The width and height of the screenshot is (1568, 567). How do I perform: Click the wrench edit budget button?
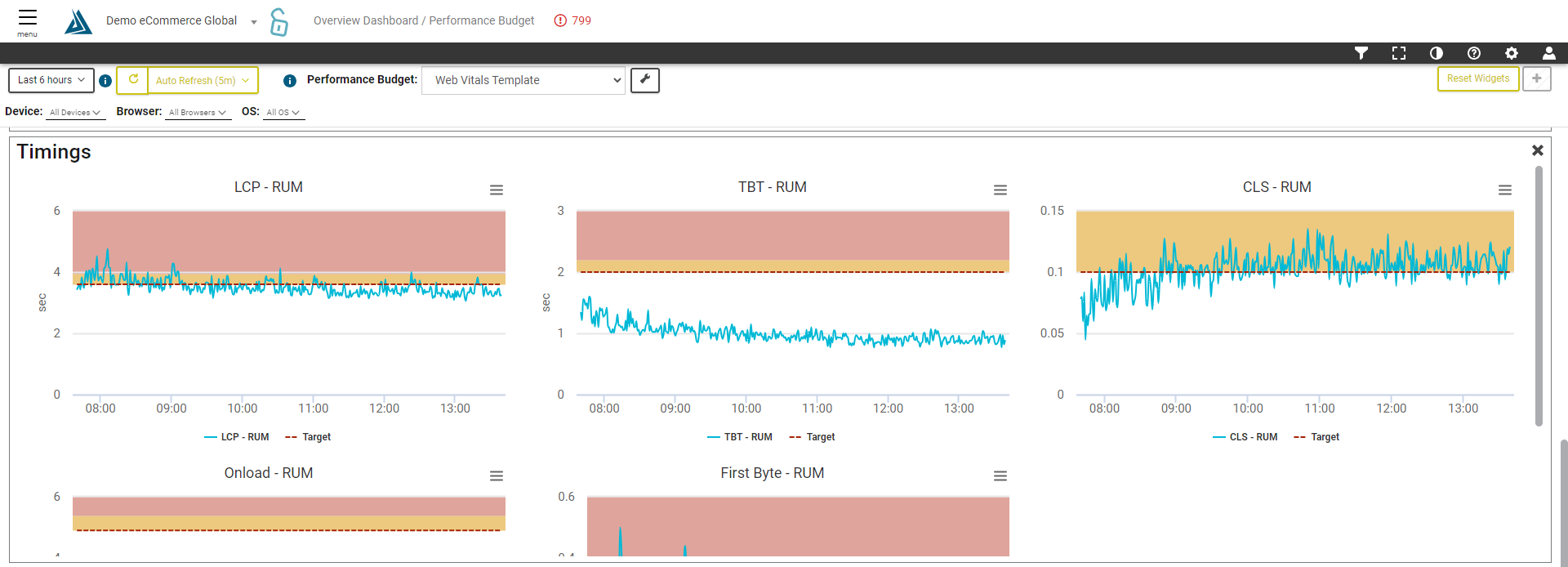[x=645, y=80]
